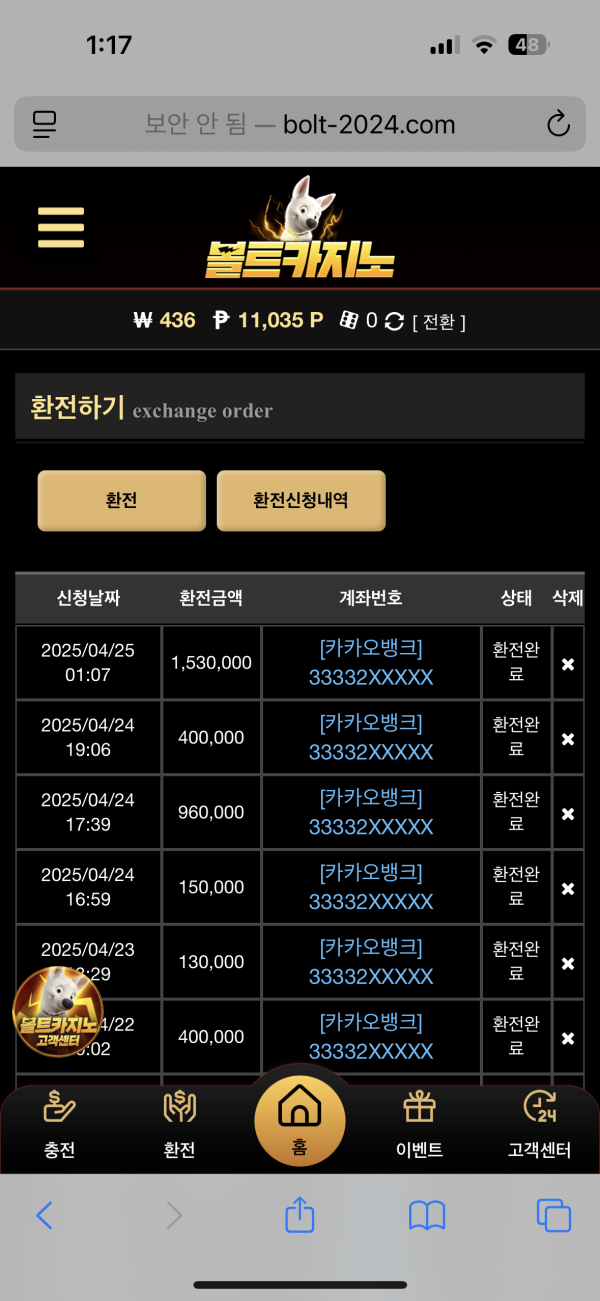The width and height of the screenshot is (600, 1301).
Task: Open 환전신청내역 history button
Action: pos(301,500)
